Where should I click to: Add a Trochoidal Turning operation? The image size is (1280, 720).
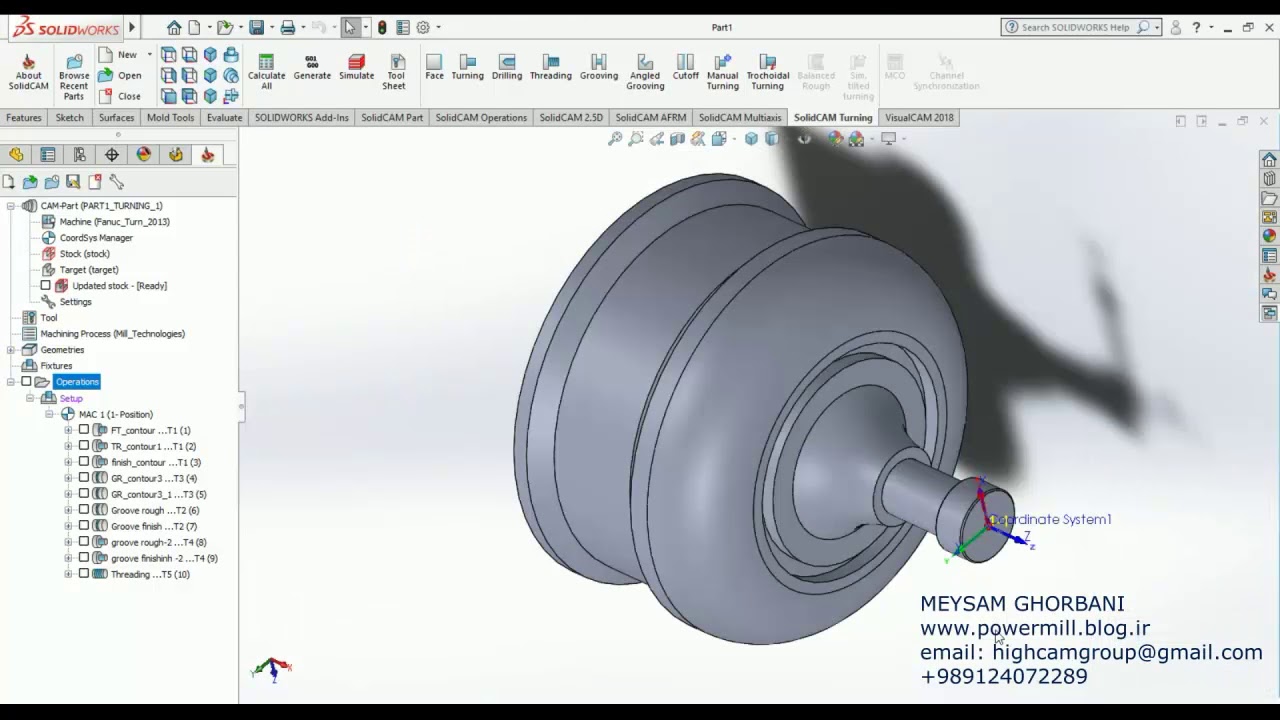[x=767, y=72]
